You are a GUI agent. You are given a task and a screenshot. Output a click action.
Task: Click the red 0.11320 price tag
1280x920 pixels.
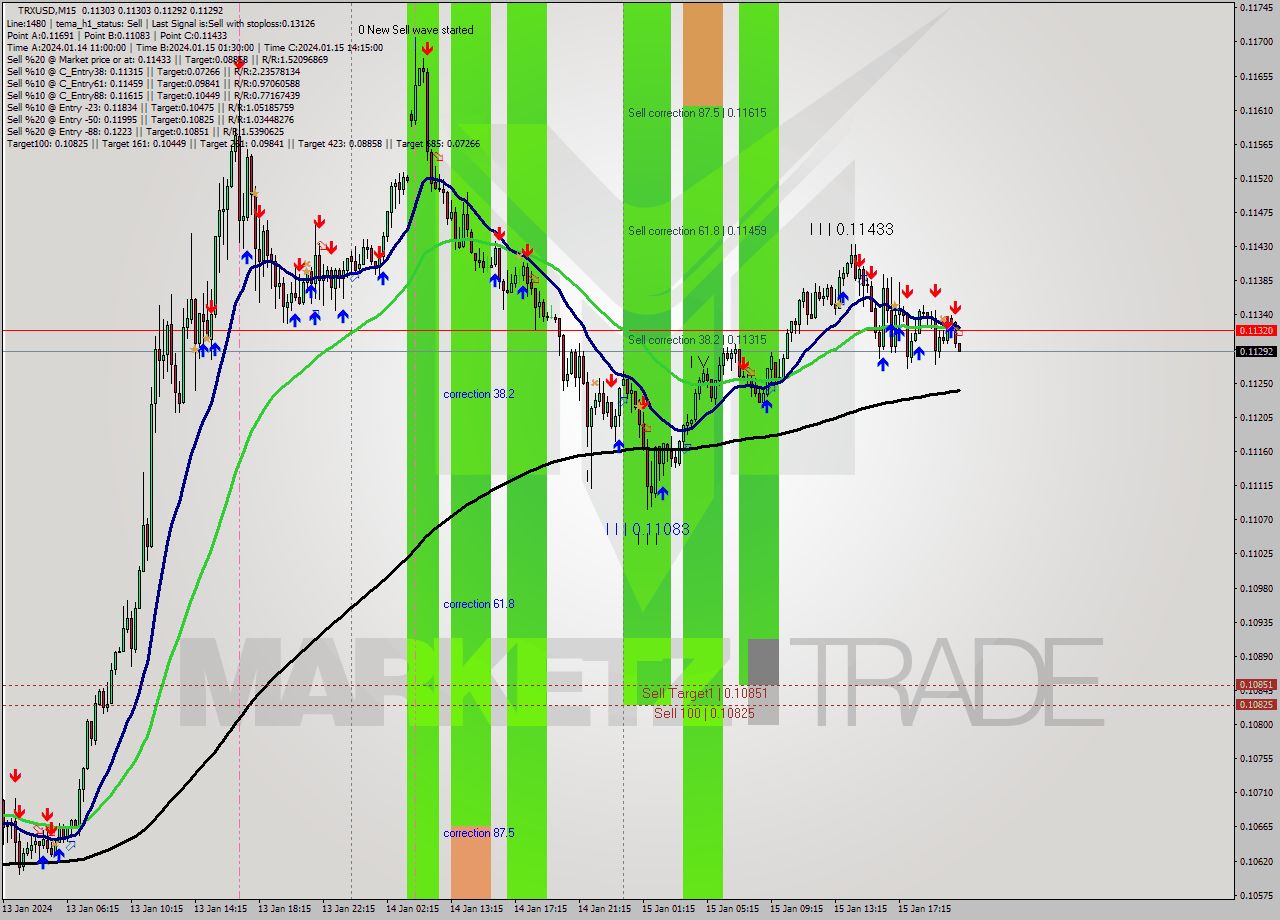pos(1256,330)
